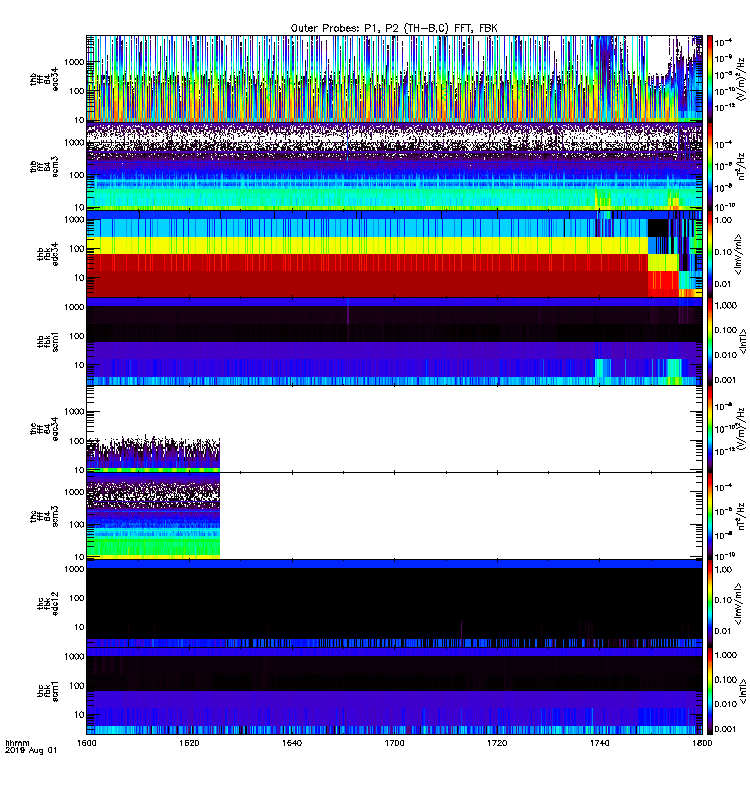
Task: Click the 'thb fbk scm1' axis label
Action: [x=47, y=341]
